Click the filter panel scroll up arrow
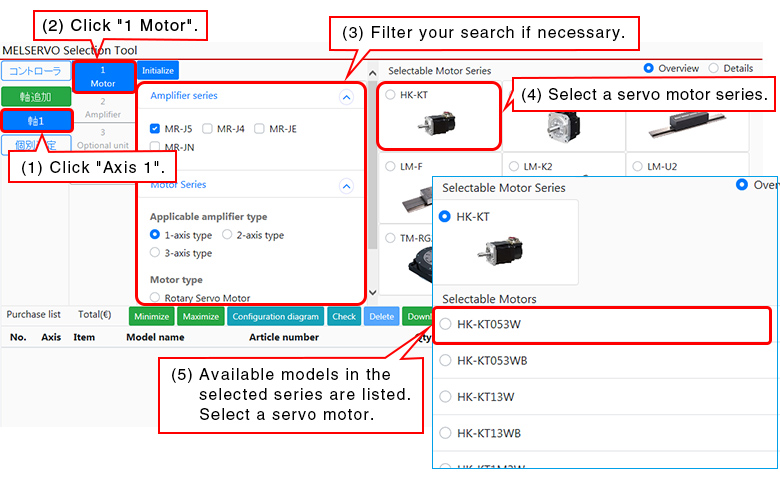The width and height of the screenshot is (780, 488). coord(373,73)
